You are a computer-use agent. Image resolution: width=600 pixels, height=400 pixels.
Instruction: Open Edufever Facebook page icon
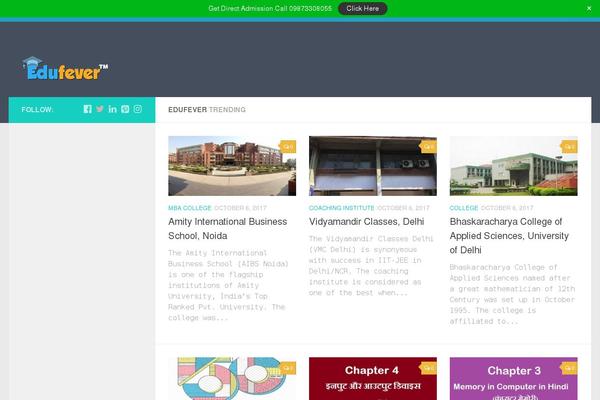tap(88, 109)
